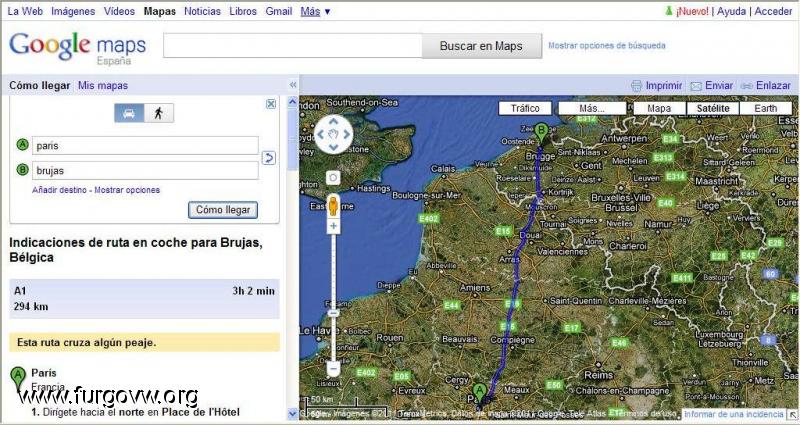Click the panel scrollbar up arrow
The image size is (800, 425).
tap(292, 102)
